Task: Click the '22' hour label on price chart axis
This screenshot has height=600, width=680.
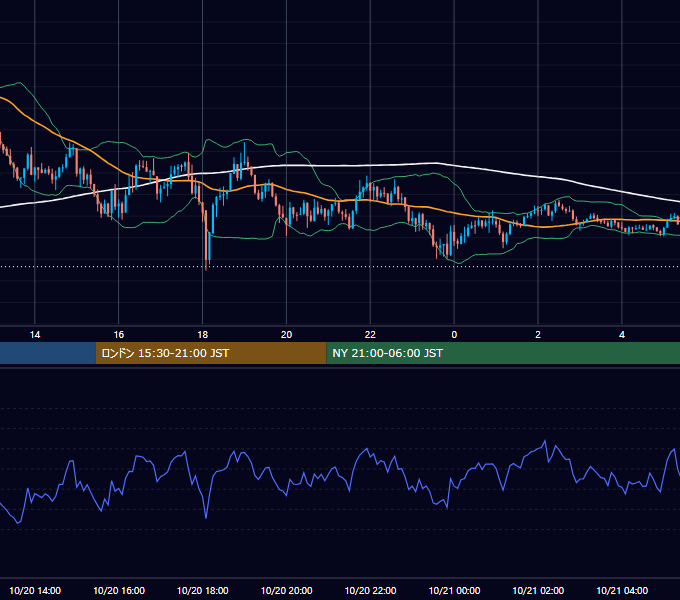Action: 370,335
